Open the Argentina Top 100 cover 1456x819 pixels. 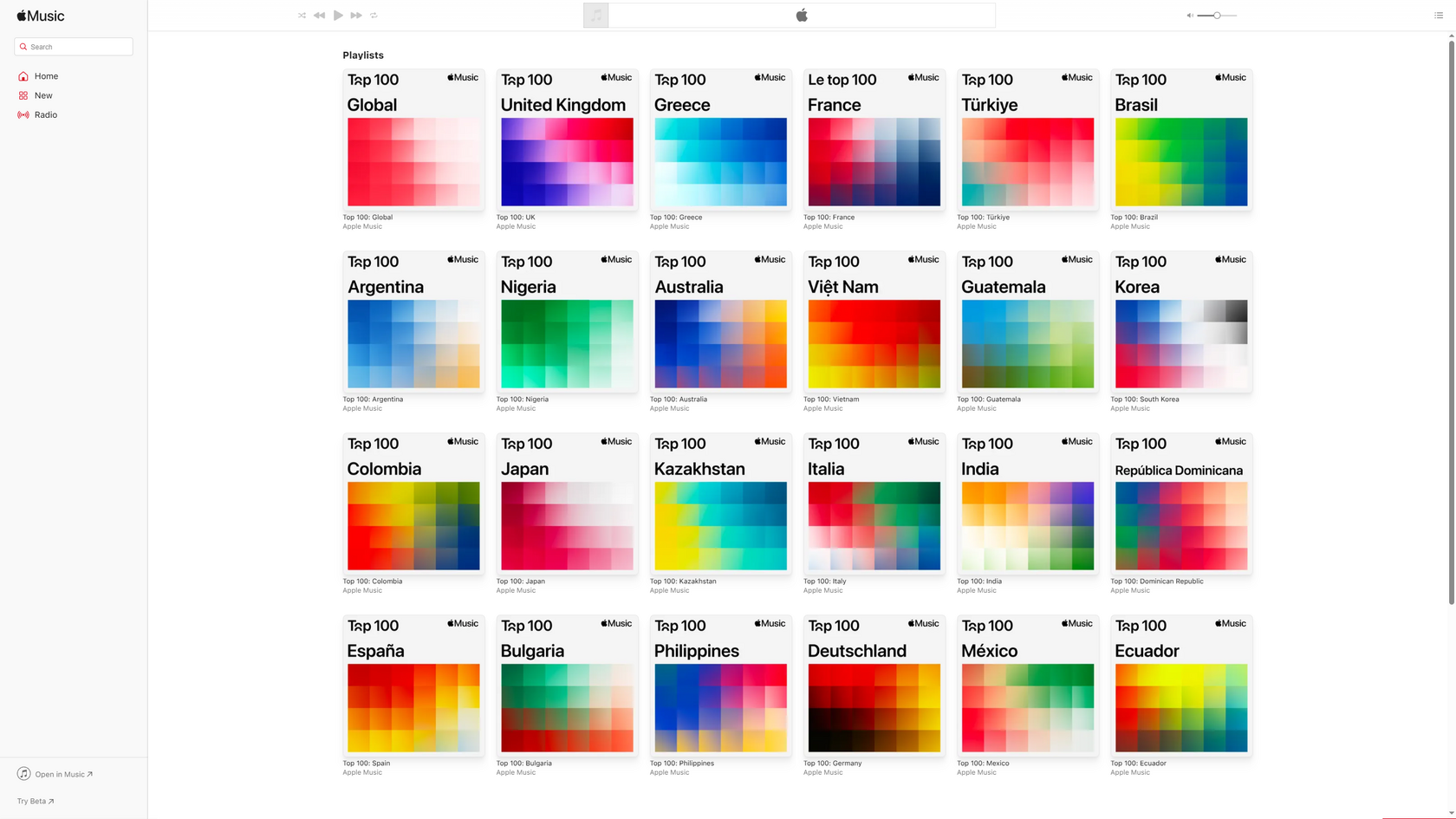pos(413,322)
